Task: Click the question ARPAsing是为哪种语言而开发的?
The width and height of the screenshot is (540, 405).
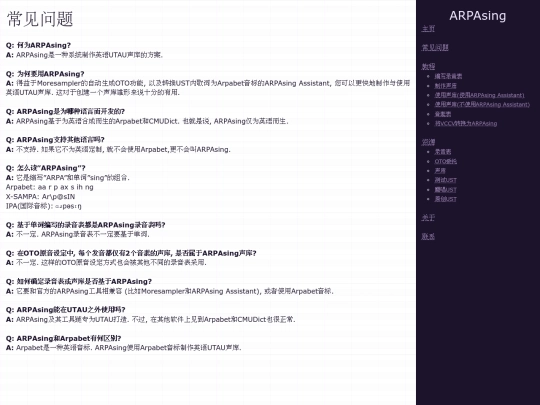Action: click(65, 111)
